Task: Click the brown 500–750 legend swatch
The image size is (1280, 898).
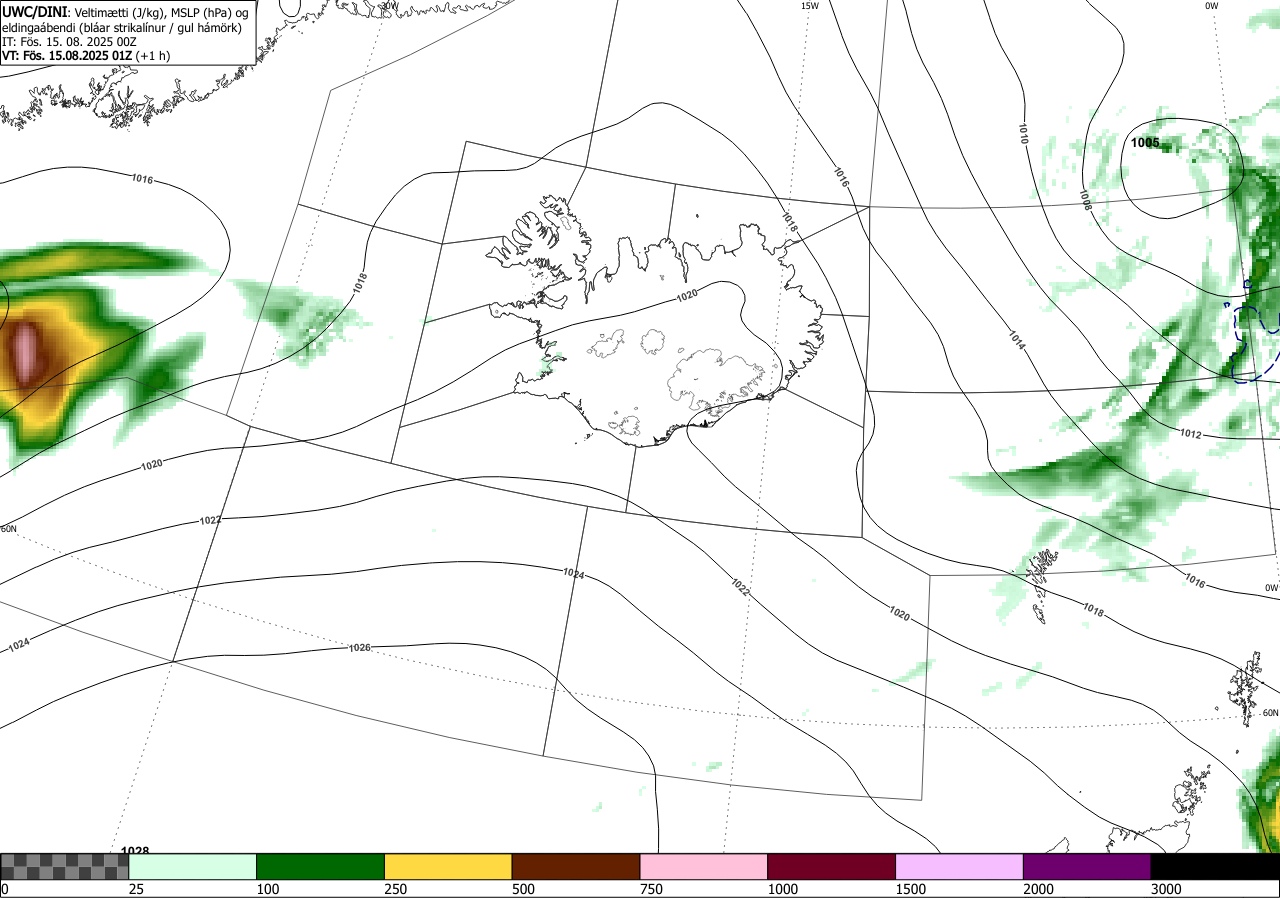Action: point(576,866)
